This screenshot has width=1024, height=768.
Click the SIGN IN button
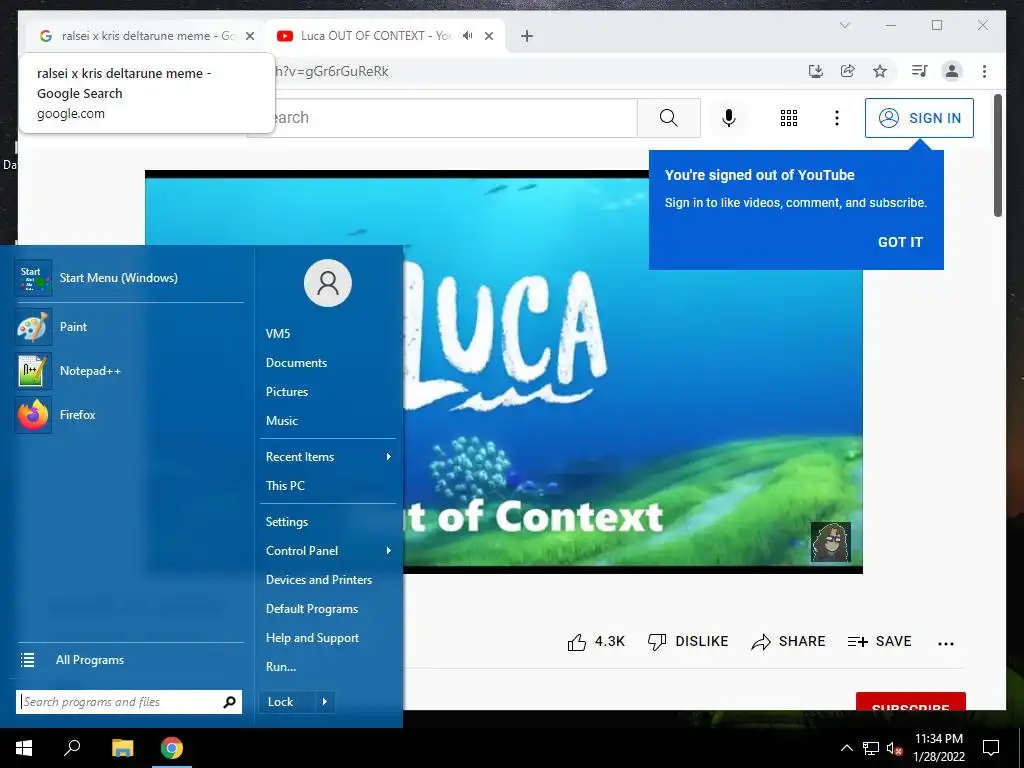tap(919, 118)
